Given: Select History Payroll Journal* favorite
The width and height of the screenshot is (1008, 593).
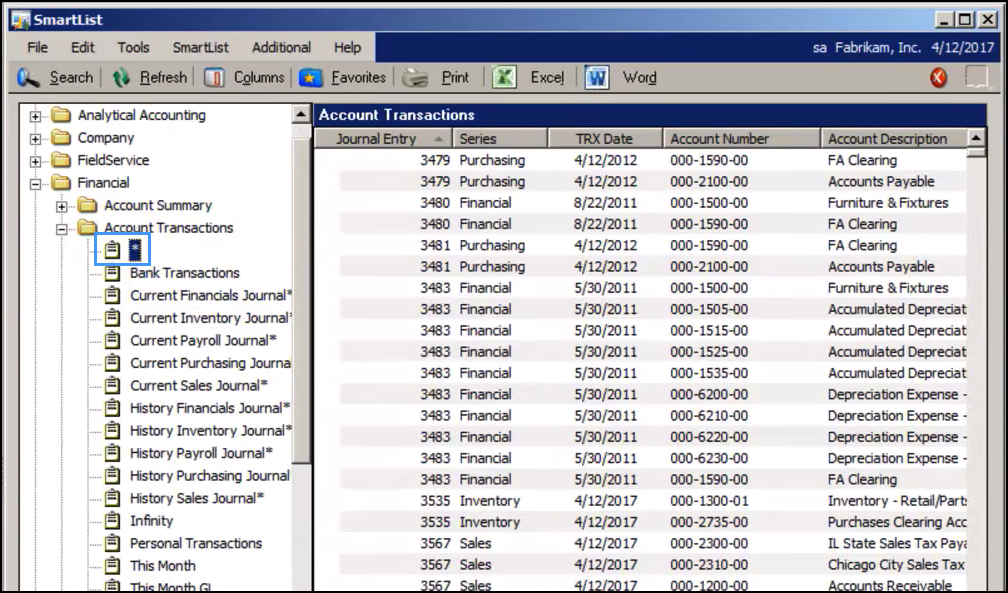Looking at the screenshot, I should pyautogui.click(x=201, y=453).
